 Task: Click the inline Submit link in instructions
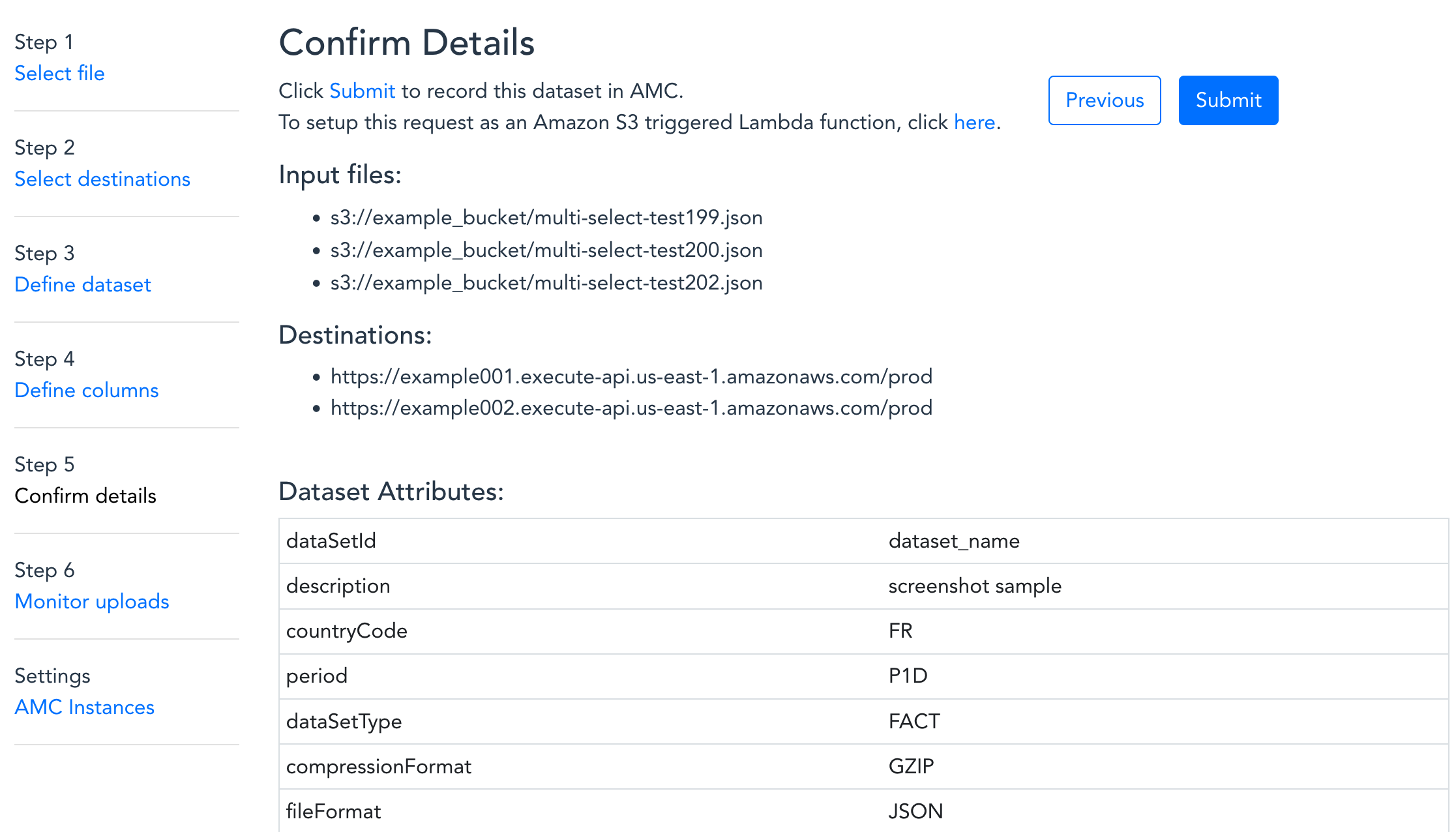363,91
